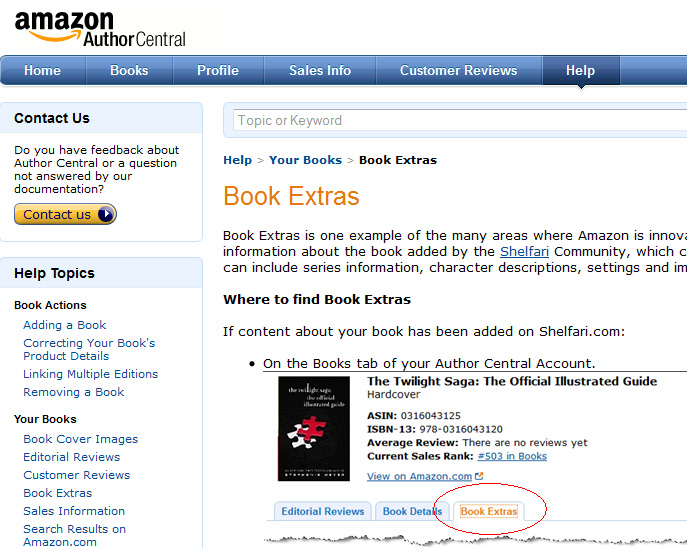Follow the Shelfari link in the description
Screen dimensions: 687x549
[524, 251]
